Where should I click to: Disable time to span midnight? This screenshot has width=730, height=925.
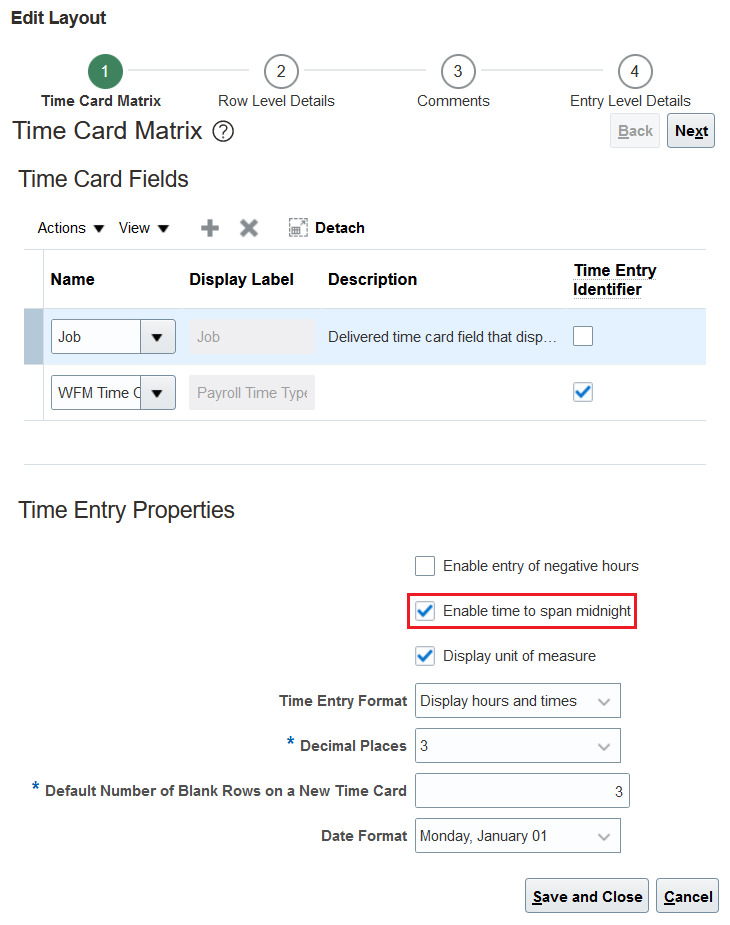click(424, 611)
